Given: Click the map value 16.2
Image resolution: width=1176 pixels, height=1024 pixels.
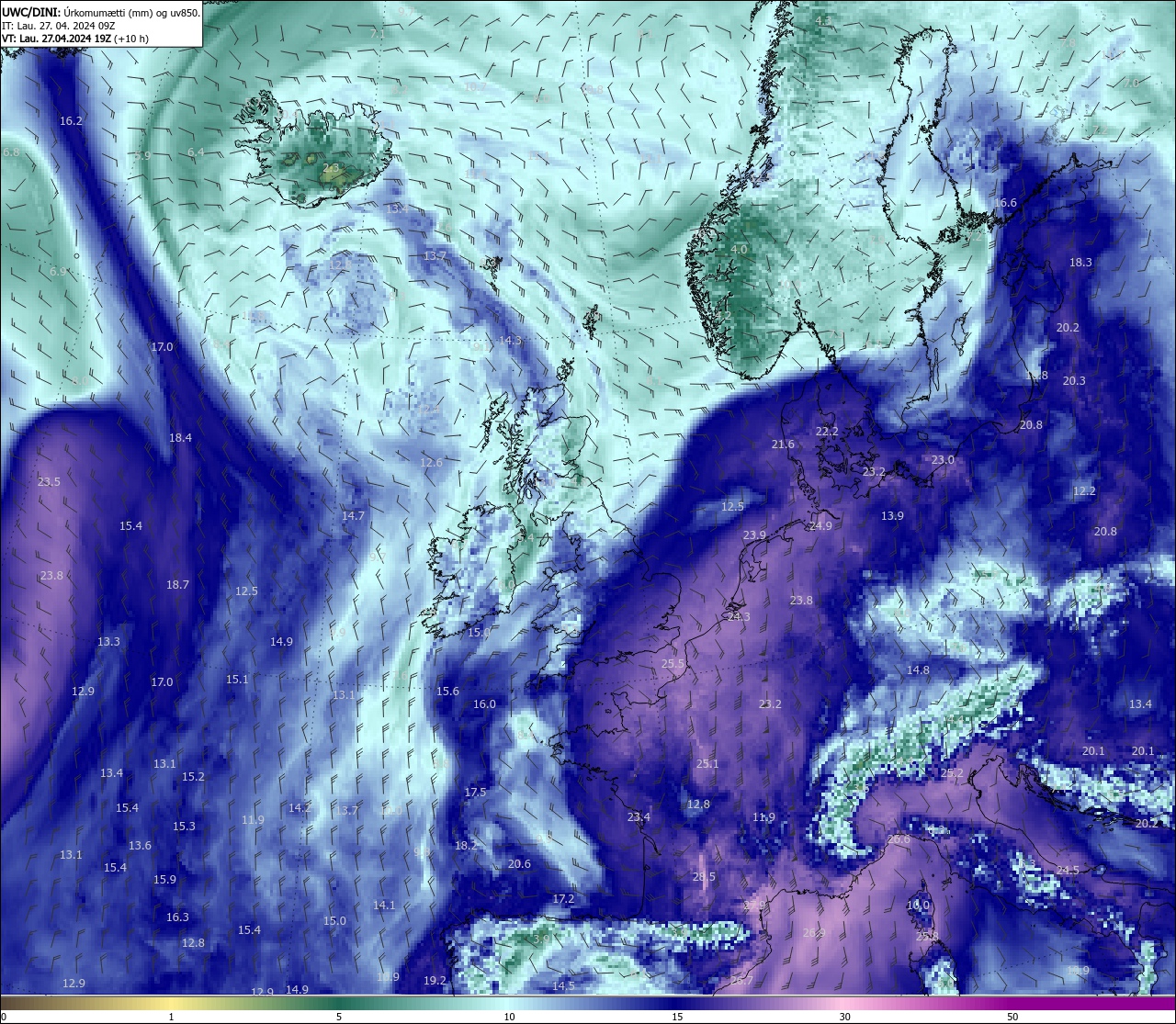Looking at the screenshot, I should point(71,121).
